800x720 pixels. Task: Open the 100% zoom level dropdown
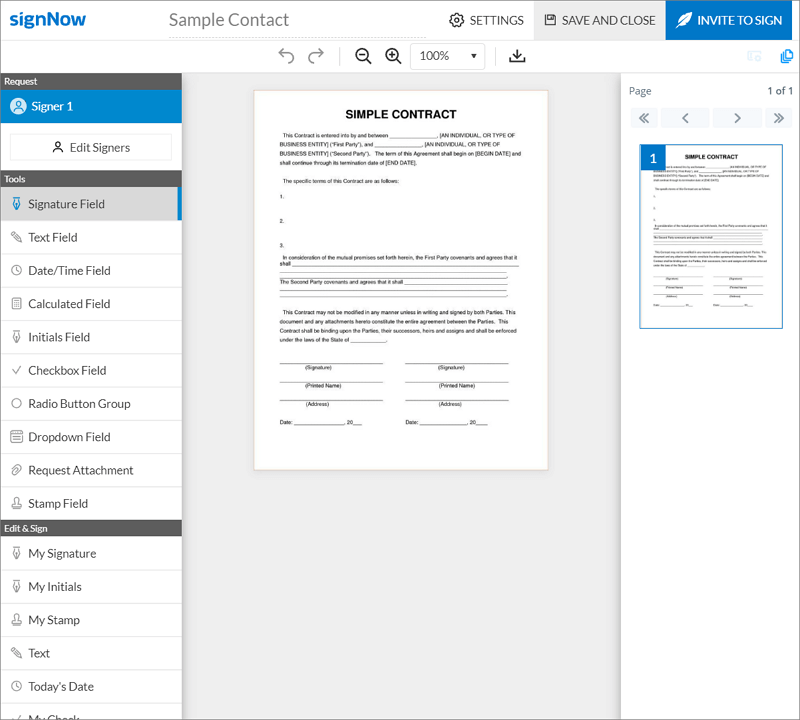(447, 56)
